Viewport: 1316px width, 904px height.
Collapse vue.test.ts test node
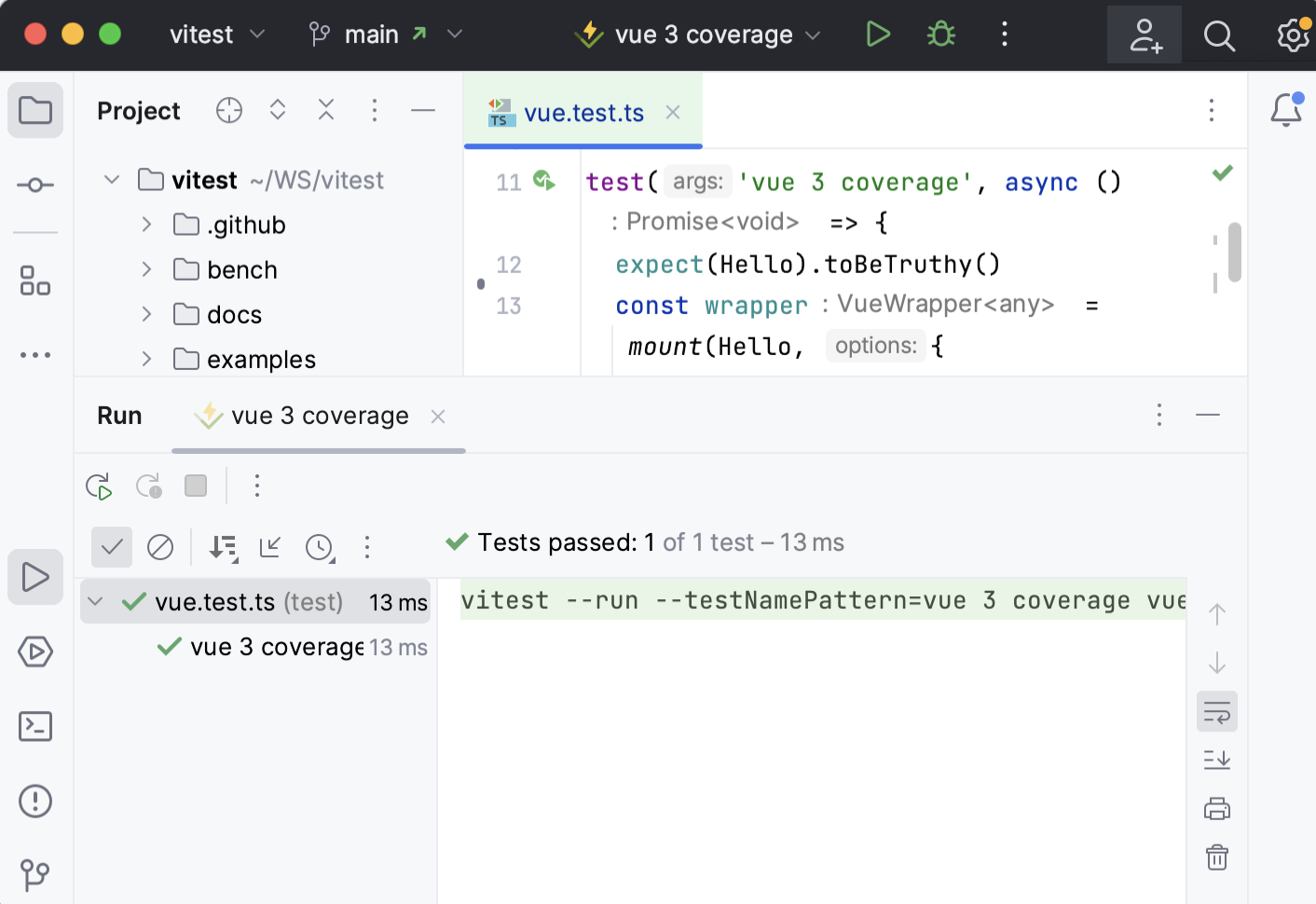click(95, 601)
